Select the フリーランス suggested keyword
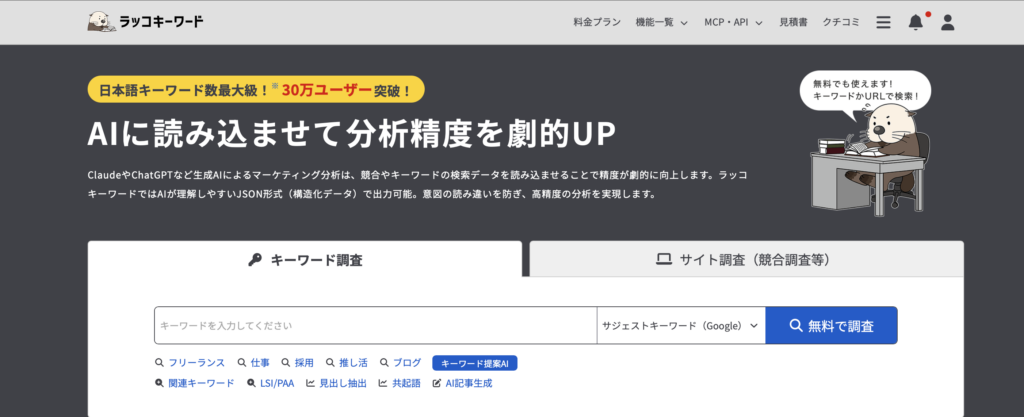The height and width of the screenshot is (417, 1024). coord(197,363)
